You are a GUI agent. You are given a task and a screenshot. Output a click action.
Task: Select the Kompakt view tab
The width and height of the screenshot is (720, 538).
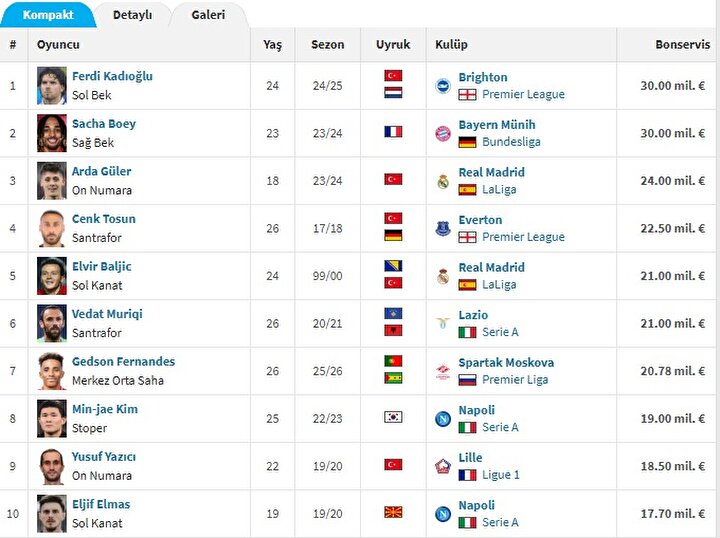(x=48, y=15)
